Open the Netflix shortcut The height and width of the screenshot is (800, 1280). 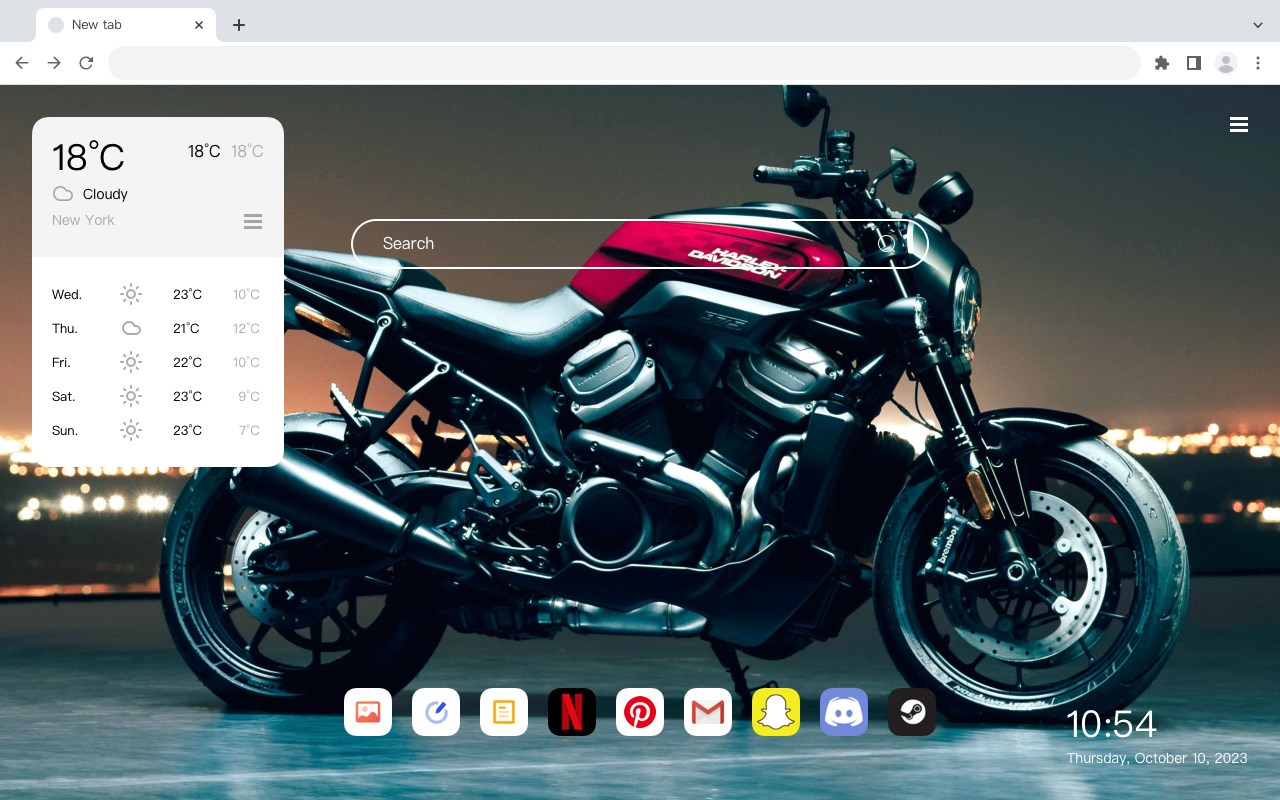pyautogui.click(x=572, y=712)
